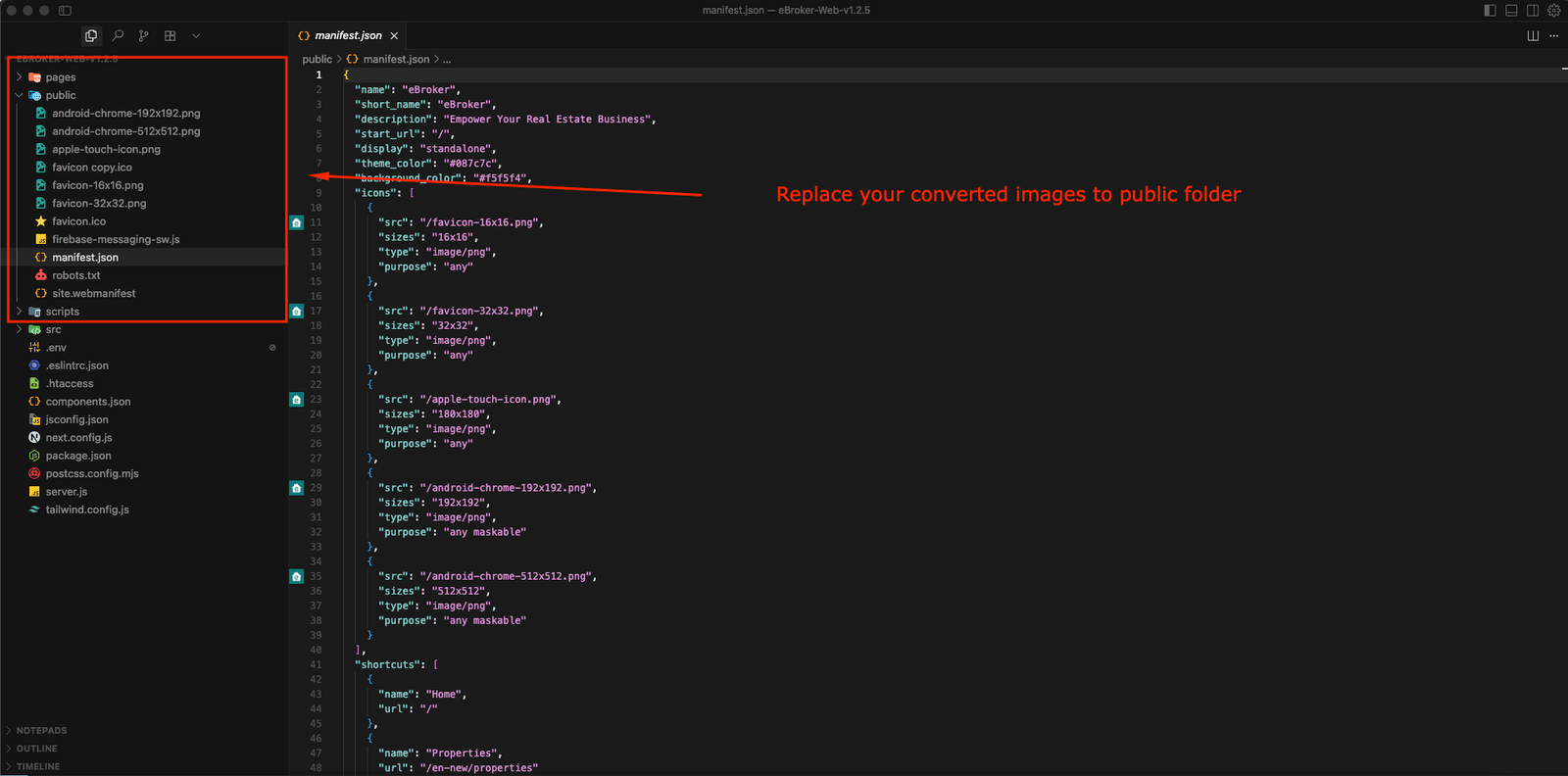Toggle the bottom panel layout button

coord(1511,11)
